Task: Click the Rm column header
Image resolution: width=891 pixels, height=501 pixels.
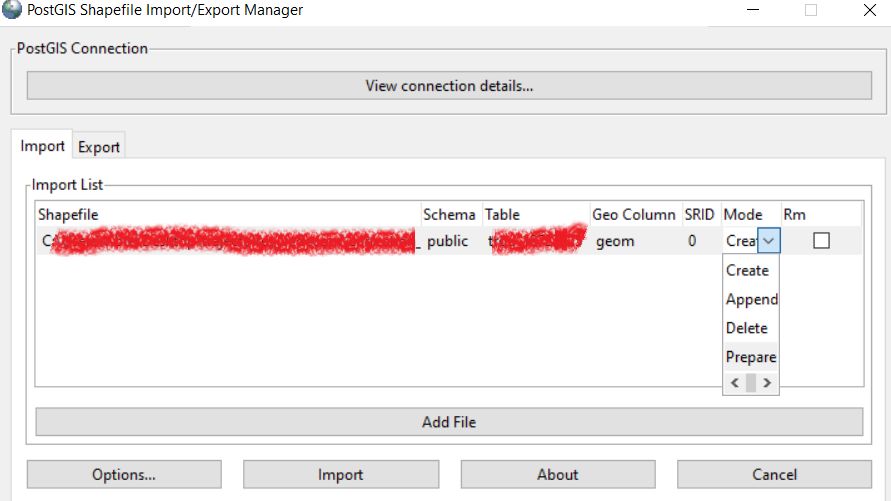Action: point(794,215)
